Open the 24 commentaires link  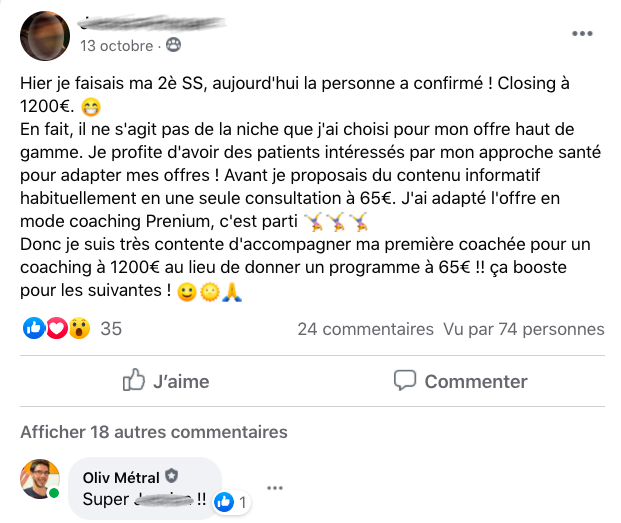point(365,329)
